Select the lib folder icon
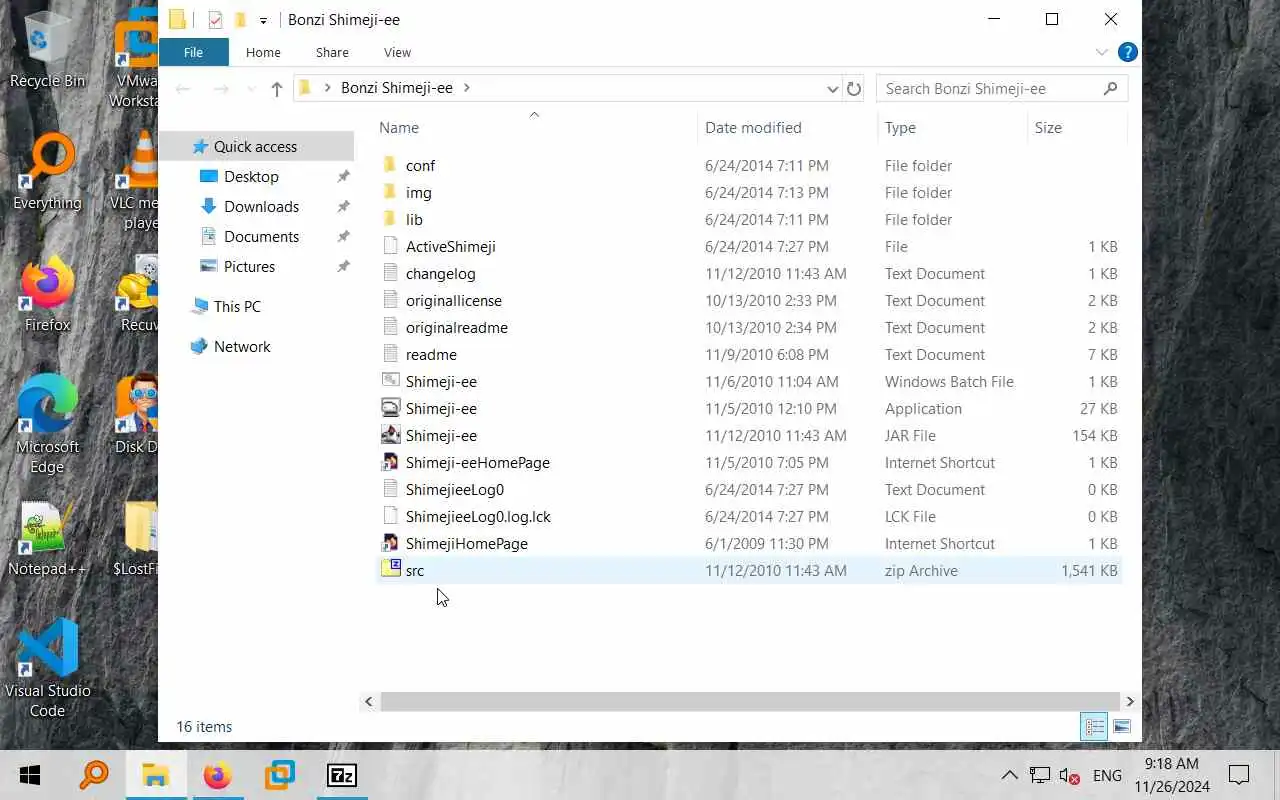 tap(390, 219)
